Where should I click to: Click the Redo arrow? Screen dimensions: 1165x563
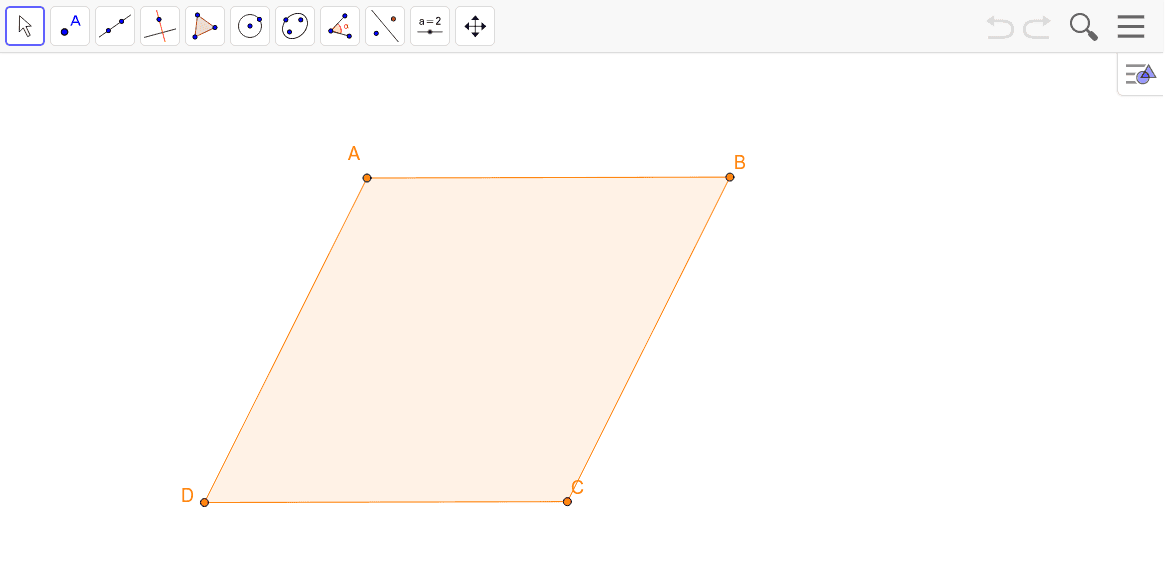[1037, 27]
